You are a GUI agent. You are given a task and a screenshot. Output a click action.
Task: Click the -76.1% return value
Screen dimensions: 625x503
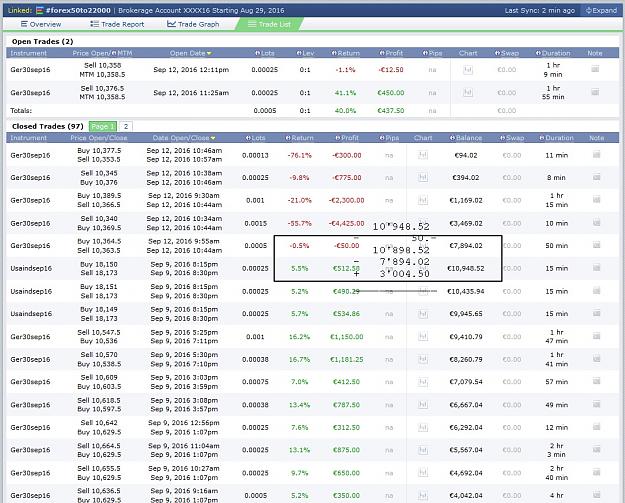point(299,155)
